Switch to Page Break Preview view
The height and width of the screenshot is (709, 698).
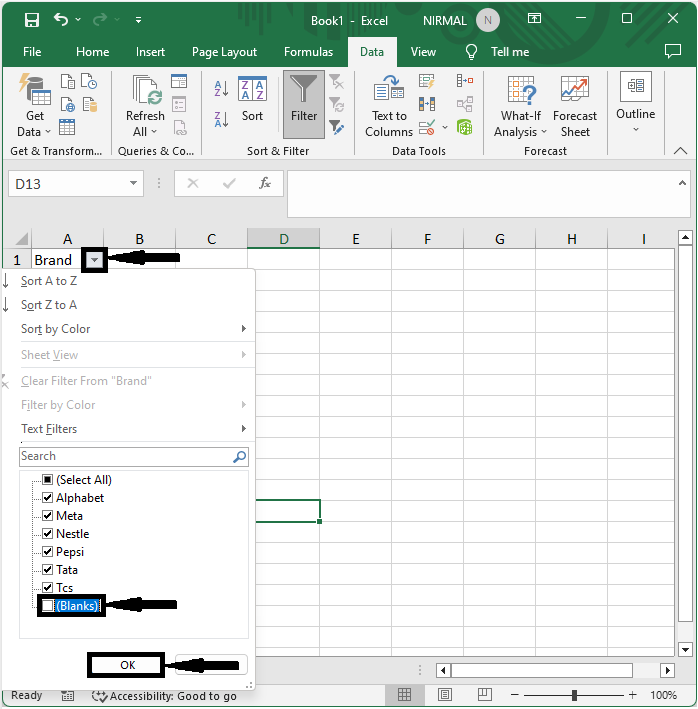pyautogui.click(x=485, y=695)
